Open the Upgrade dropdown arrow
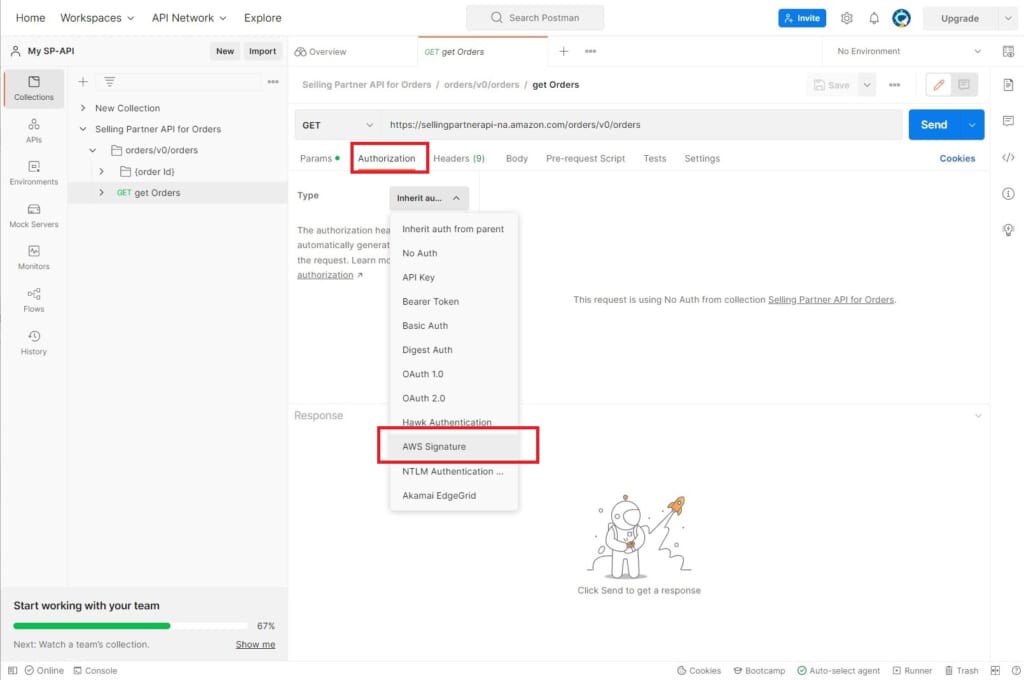This screenshot has height=680, width=1024. click(x=1006, y=18)
